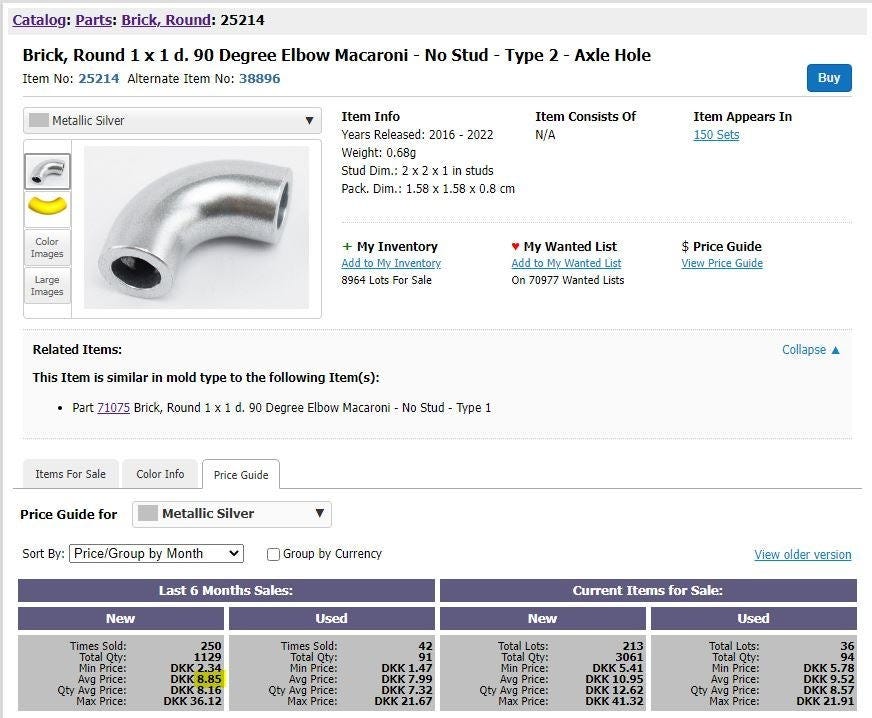Switch to the Items For Sale tab

click(70, 474)
